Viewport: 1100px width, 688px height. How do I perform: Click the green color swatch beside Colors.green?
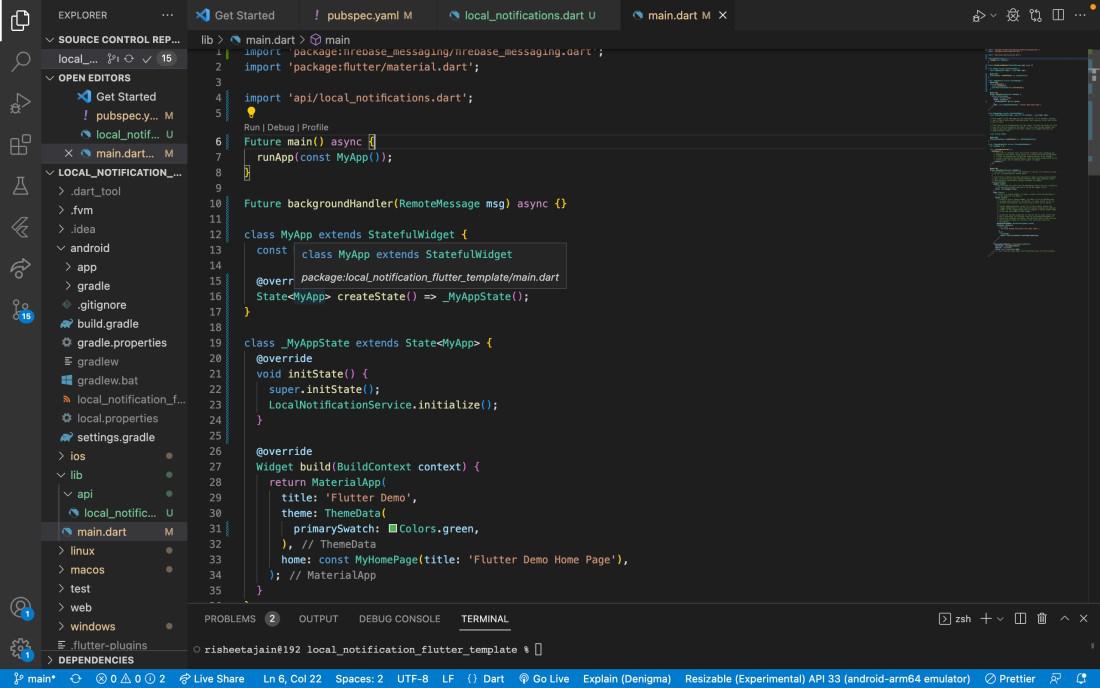393,529
